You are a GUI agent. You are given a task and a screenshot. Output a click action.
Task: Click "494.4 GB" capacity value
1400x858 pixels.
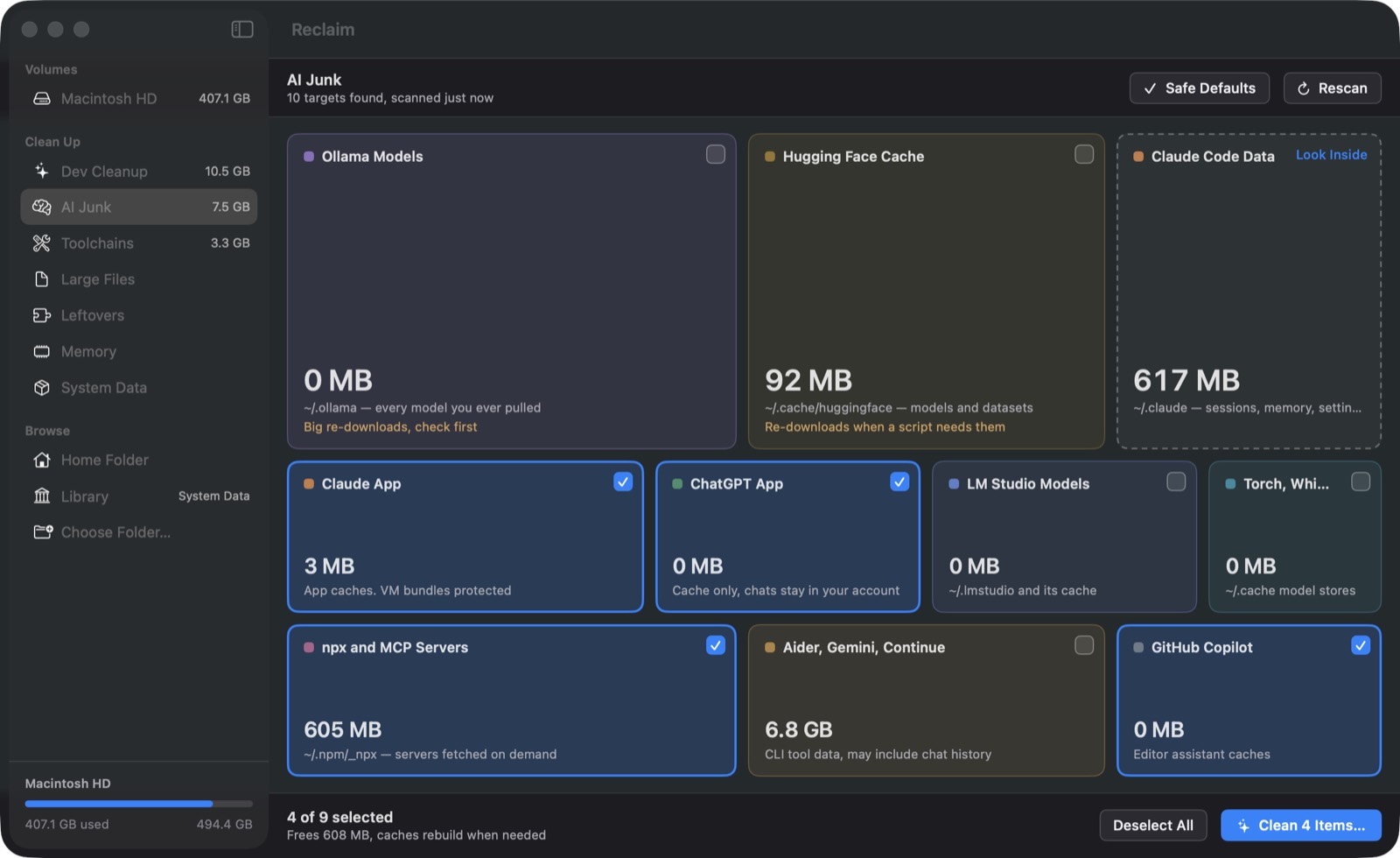[x=224, y=825]
